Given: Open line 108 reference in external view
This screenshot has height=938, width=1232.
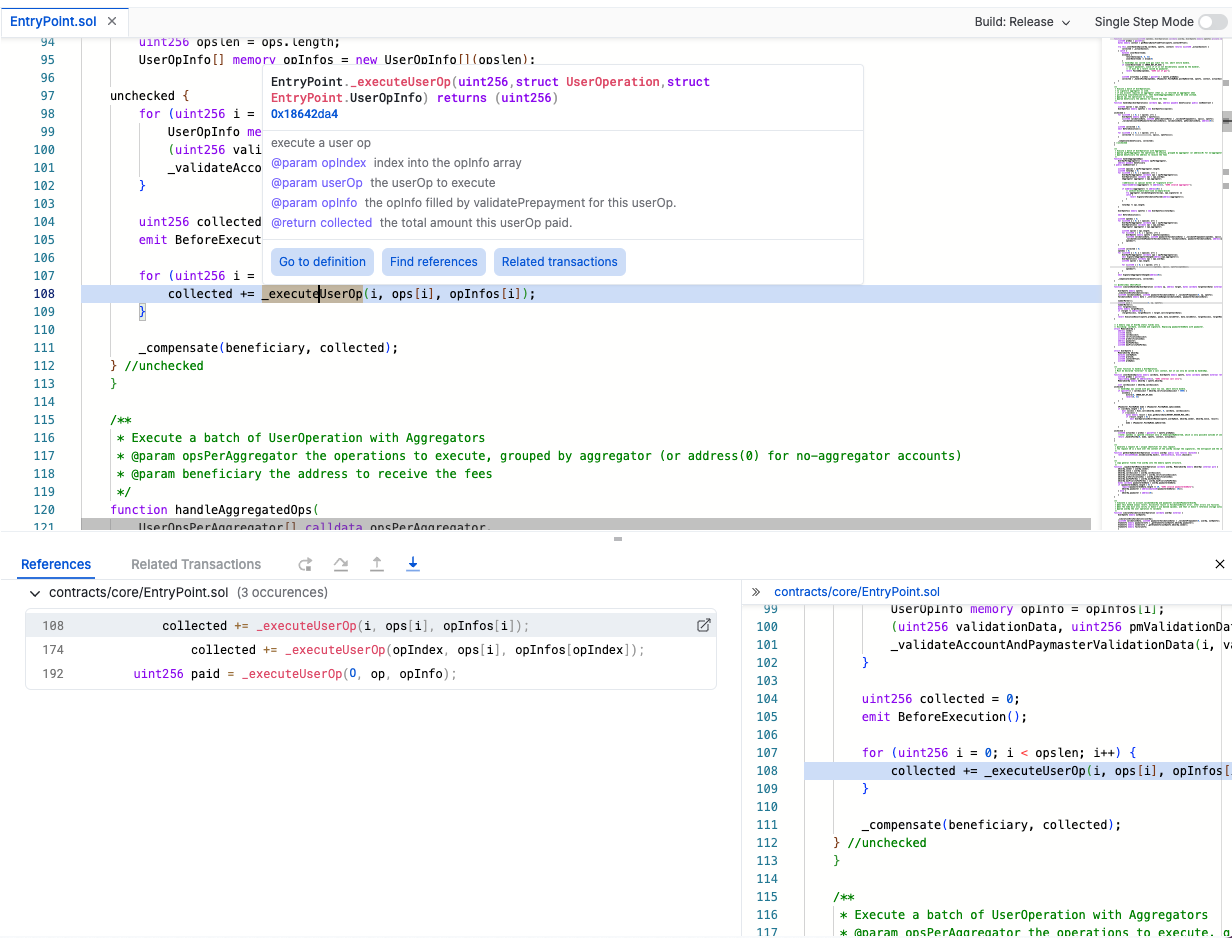Looking at the screenshot, I should click(703, 626).
